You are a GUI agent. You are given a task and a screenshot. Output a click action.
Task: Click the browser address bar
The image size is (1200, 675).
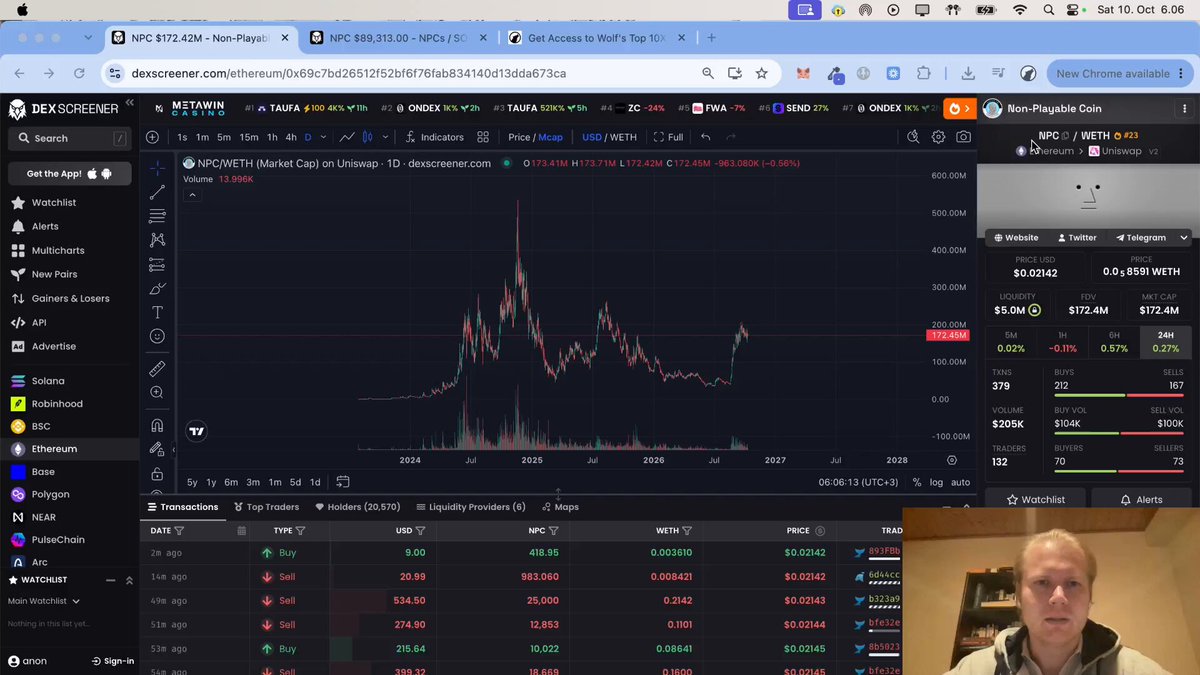coord(400,73)
